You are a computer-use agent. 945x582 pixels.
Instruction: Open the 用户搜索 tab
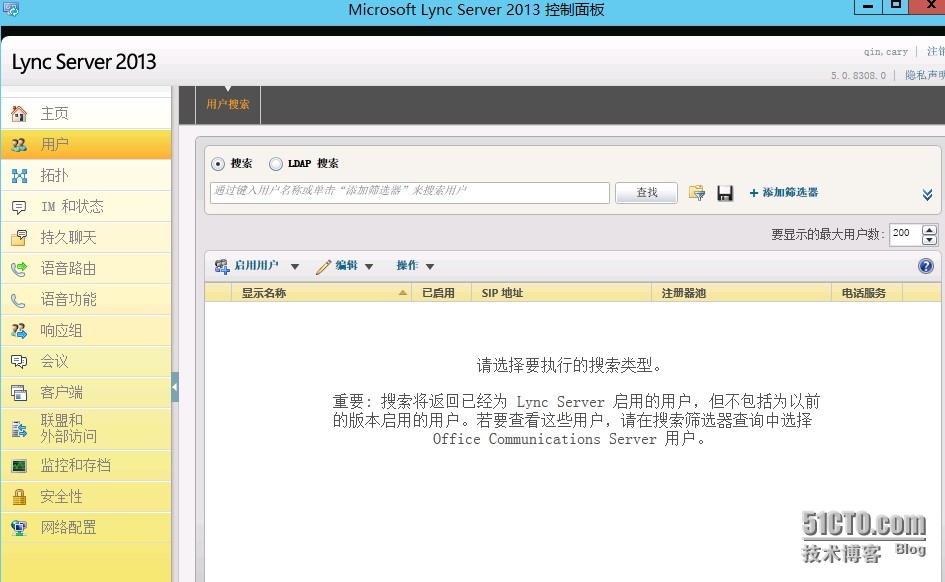click(228, 104)
